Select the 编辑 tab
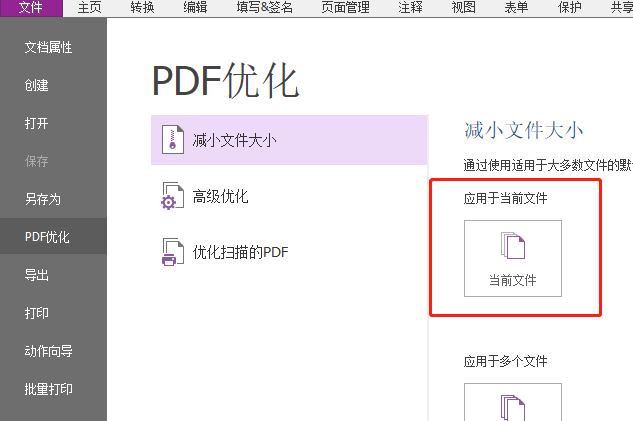 click(x=195, y=7)
